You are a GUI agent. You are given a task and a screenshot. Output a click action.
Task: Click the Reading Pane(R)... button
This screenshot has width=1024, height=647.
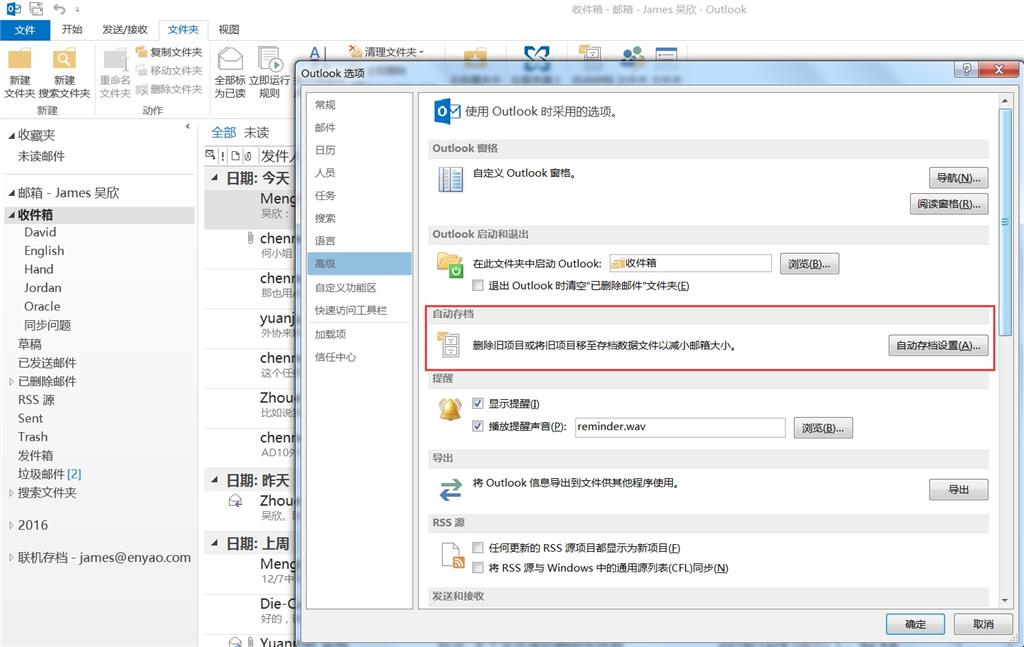point(949,204)
